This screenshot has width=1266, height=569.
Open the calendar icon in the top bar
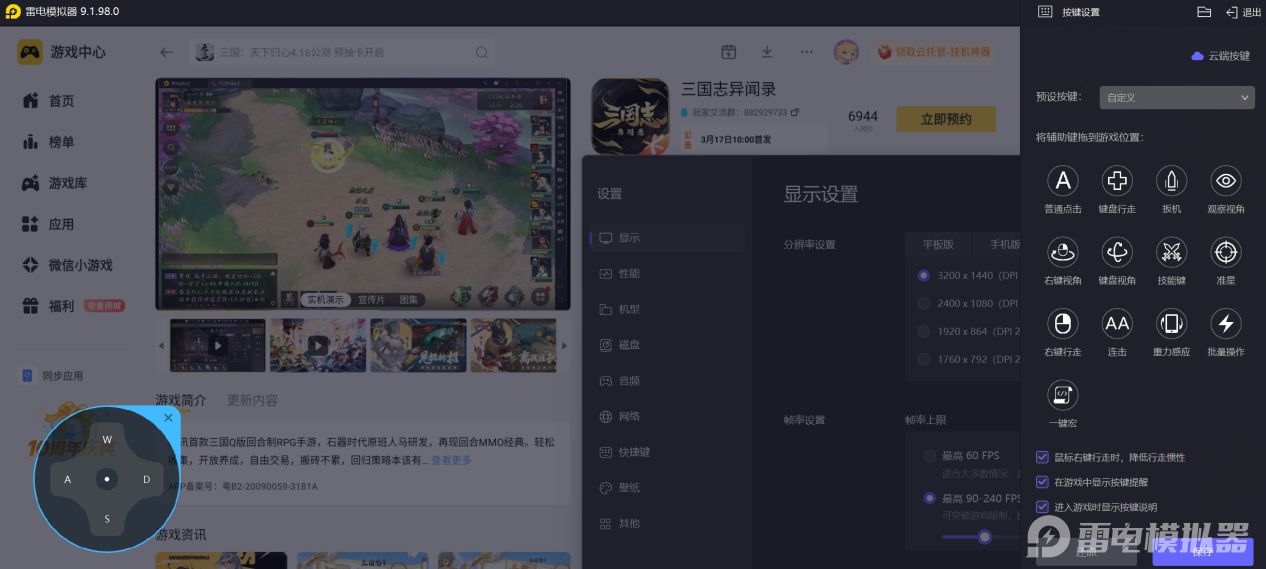(729, 52)
